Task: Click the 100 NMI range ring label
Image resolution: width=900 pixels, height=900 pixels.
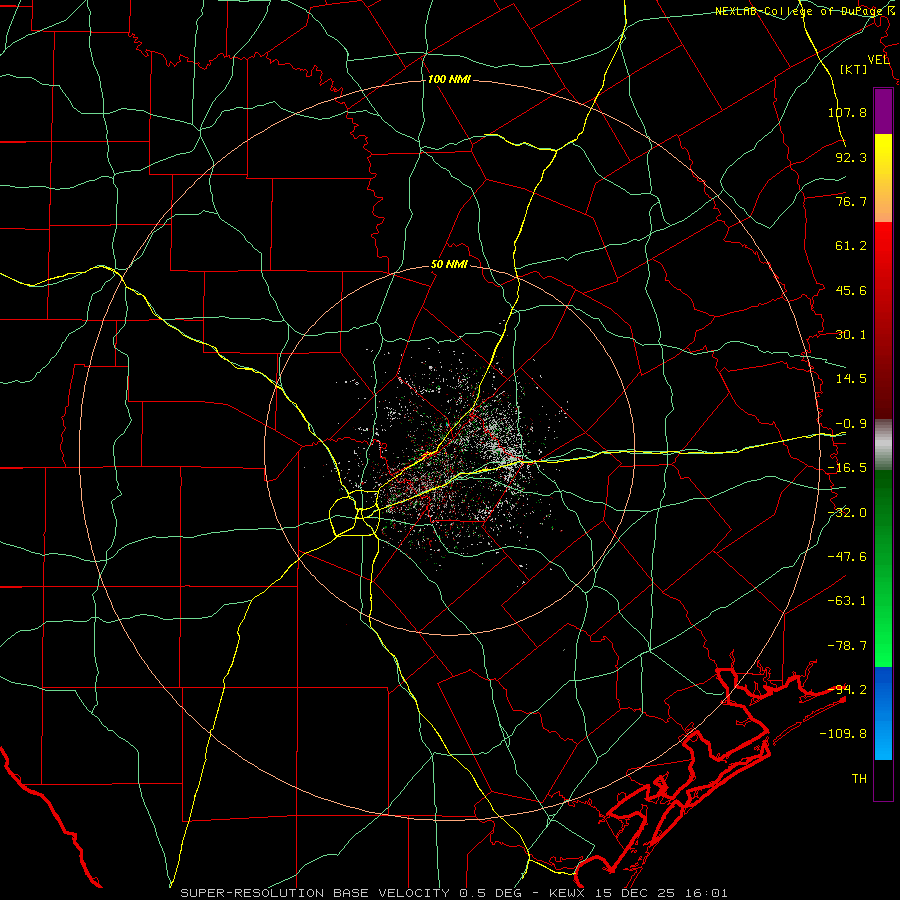Action: click(x=449, y=79)
